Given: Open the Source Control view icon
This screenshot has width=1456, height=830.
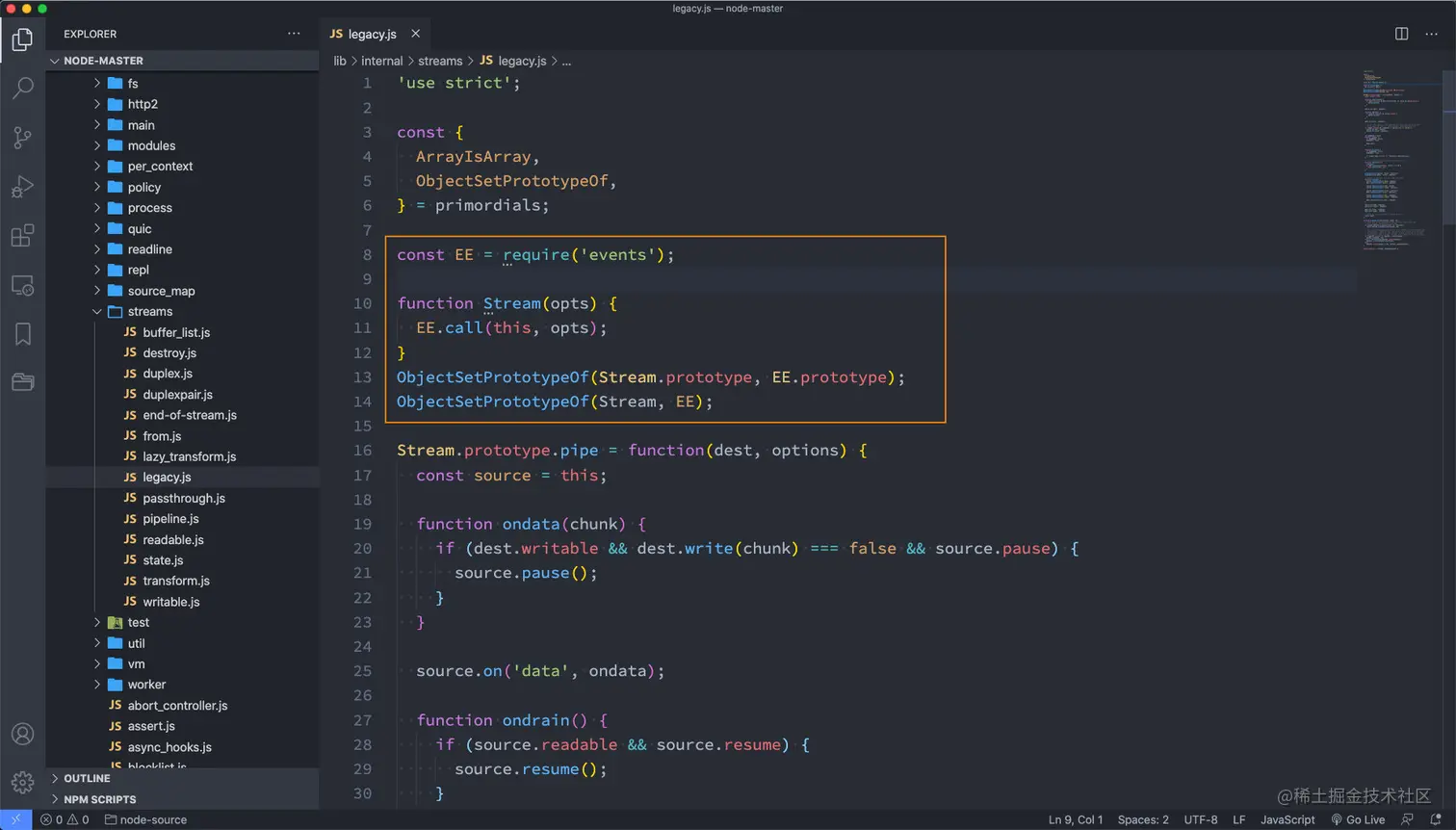Looking at the screenshot, I should [x=22, y=138].
